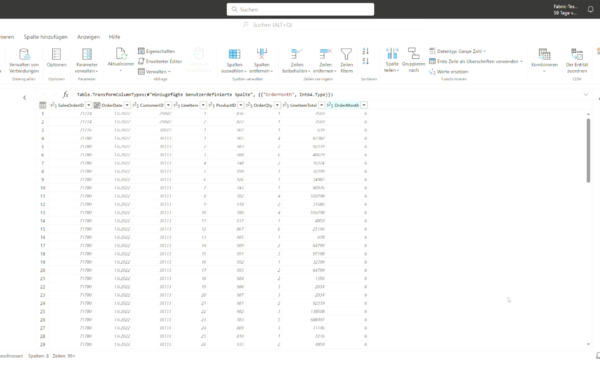The width and height of the screenshot is (600, 380).
Task: Click Der Entität zuordnen
Action: 577,60
